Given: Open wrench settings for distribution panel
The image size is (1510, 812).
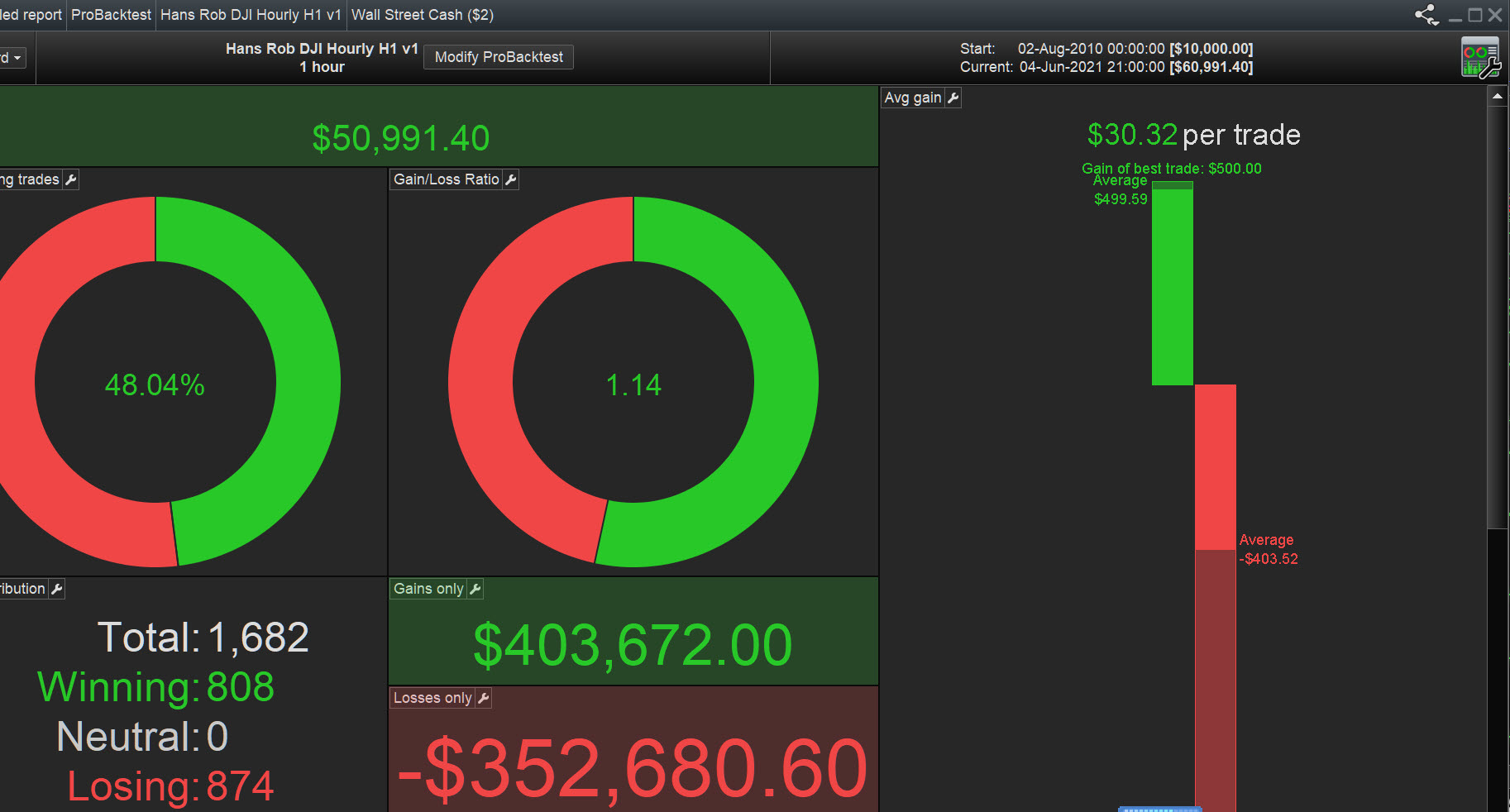Looking at the screenshot, I should [x=56, y=589].
